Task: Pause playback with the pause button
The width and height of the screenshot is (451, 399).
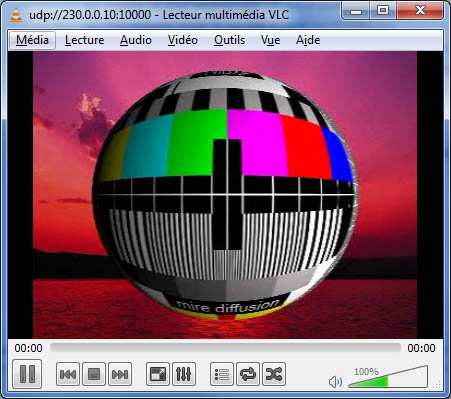Action: (27, 374)
